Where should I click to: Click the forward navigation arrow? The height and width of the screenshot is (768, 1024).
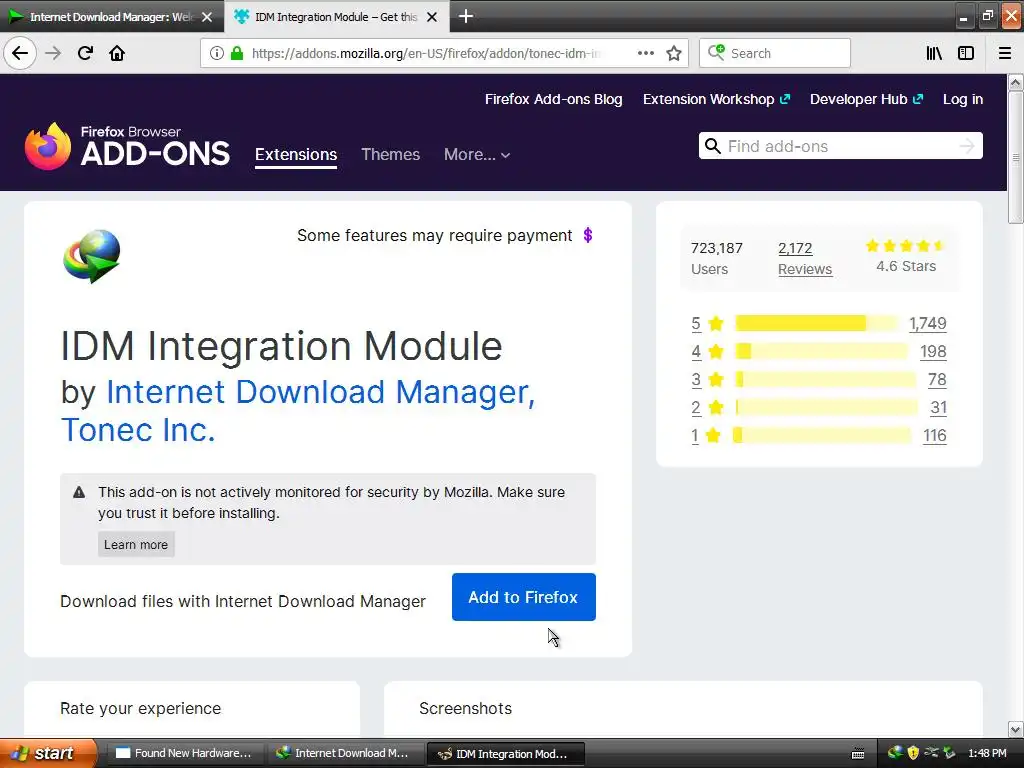point(53,53)
